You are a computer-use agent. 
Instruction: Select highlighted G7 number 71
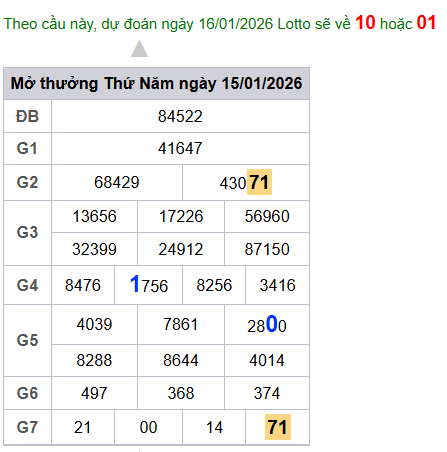tap(278, 427)
